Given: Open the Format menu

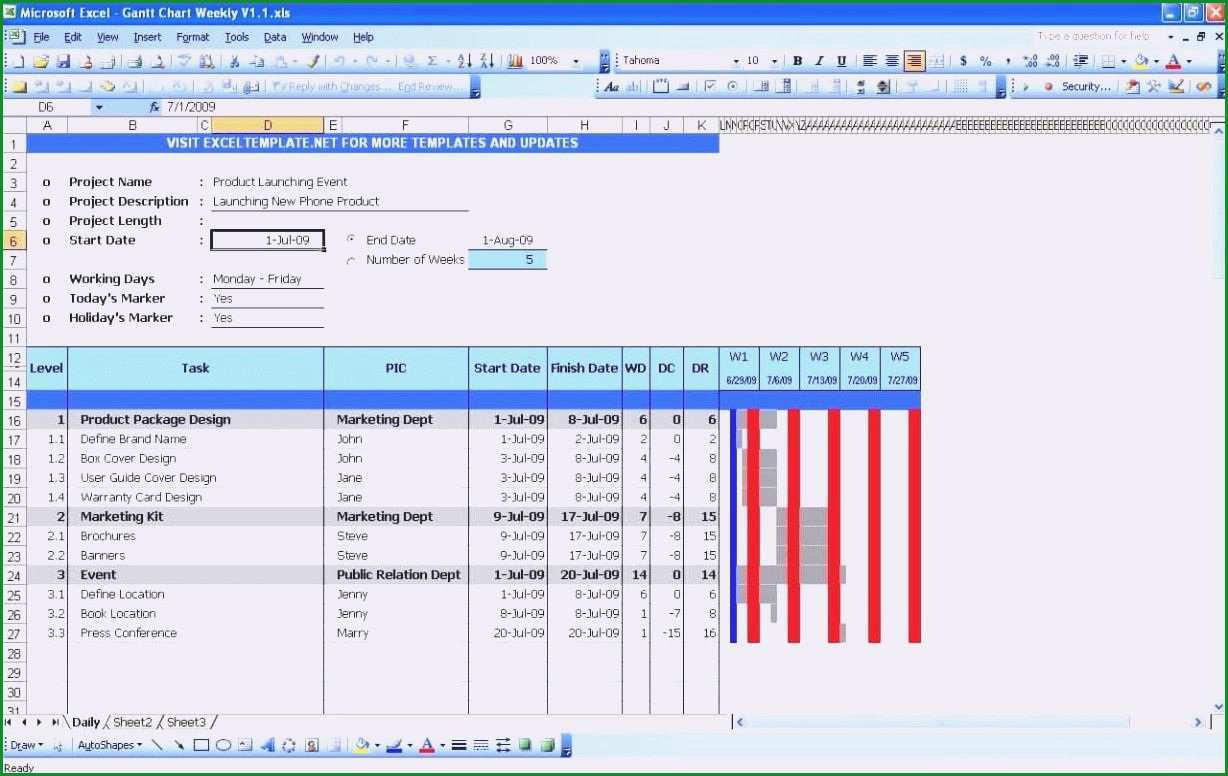Looking at the screenshot, I should tap(193, 37).
